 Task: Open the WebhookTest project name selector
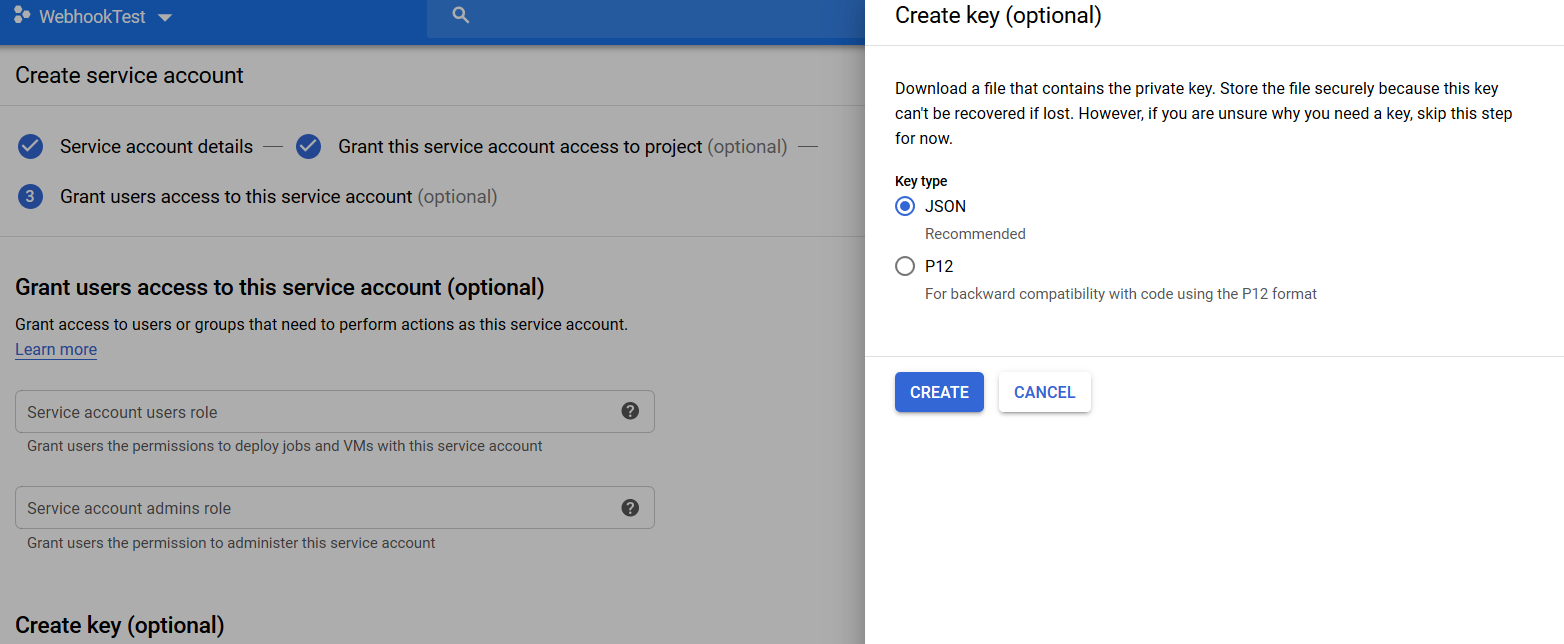(94, 18)
